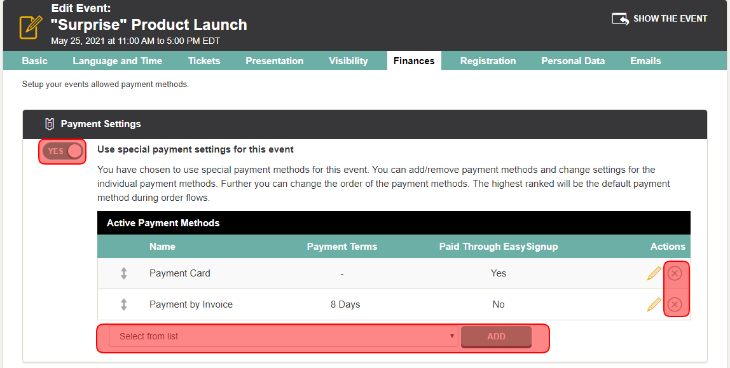Click the ADD payment method button
Image resolution: width=730 pixels, height=368 pixels.
pos(496,336)
